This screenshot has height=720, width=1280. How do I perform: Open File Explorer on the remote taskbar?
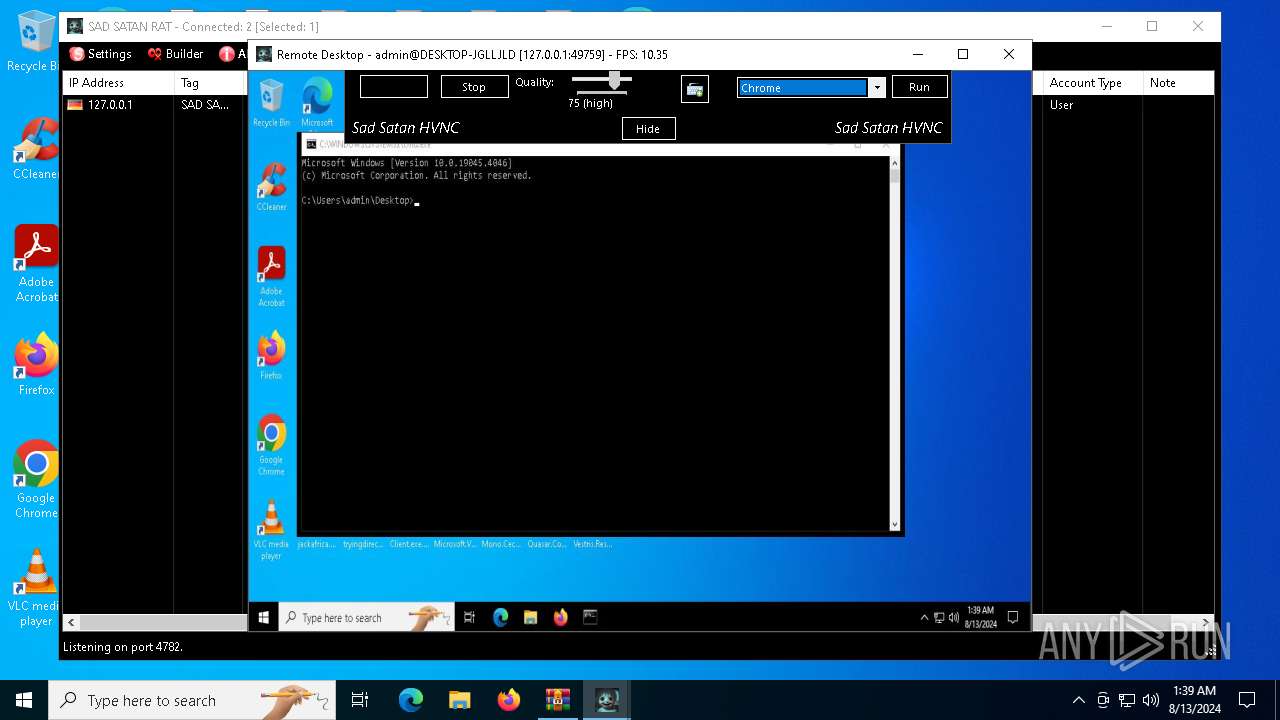pyautogui.click(x=530, y=617)
